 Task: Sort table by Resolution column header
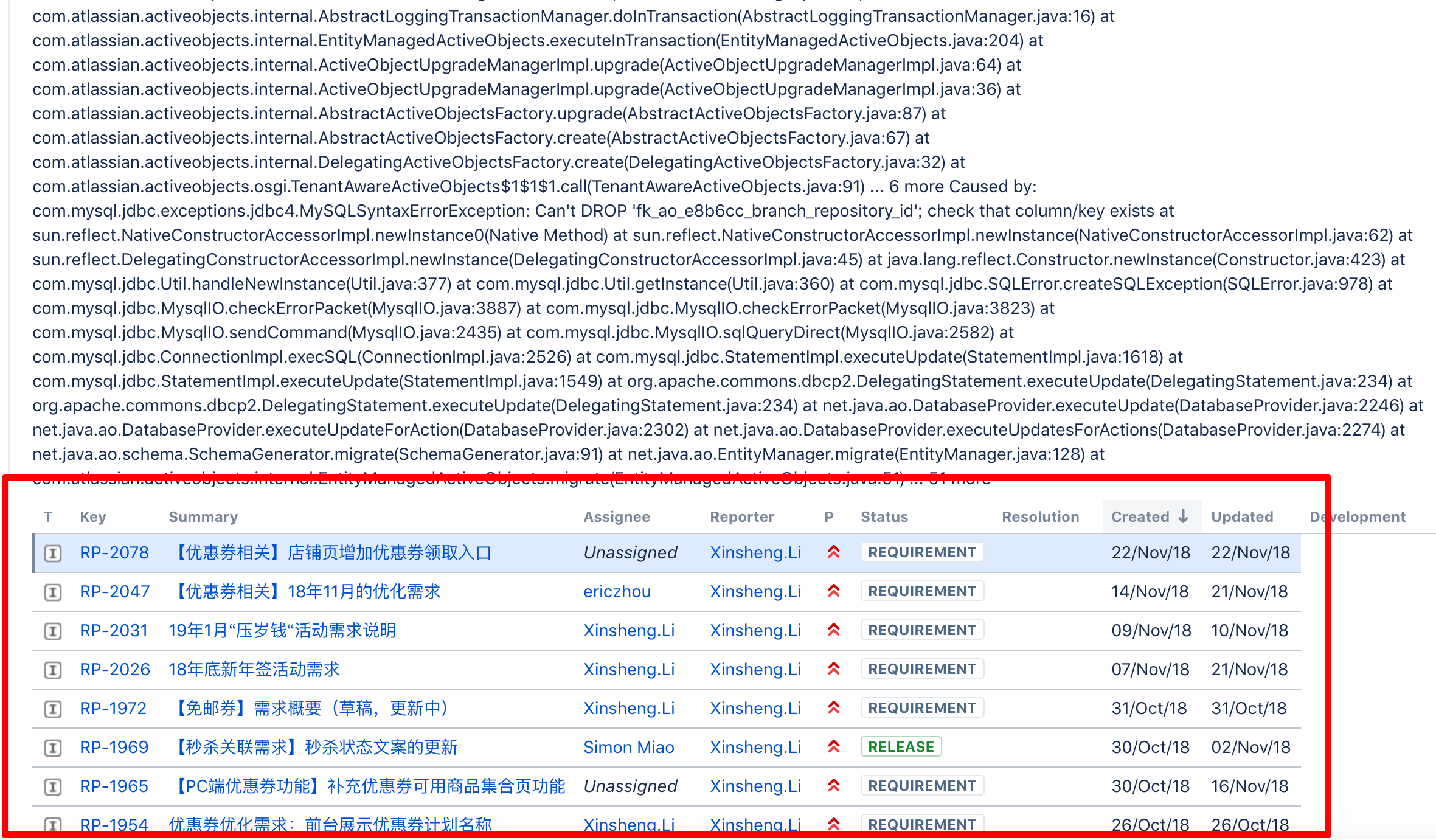click(x=1041, y=517)
